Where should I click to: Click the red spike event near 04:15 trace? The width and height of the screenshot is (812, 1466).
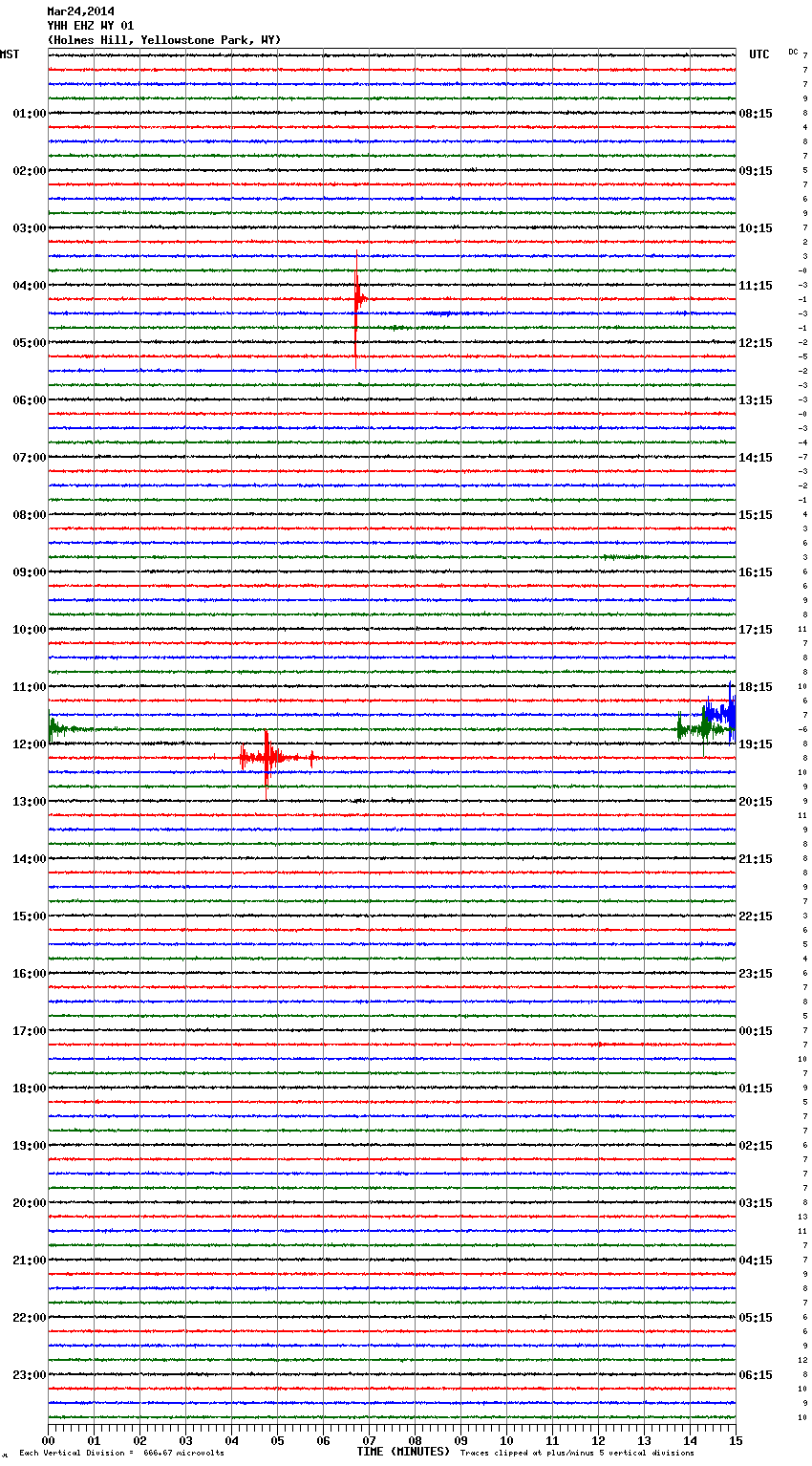tap(357, 309)
